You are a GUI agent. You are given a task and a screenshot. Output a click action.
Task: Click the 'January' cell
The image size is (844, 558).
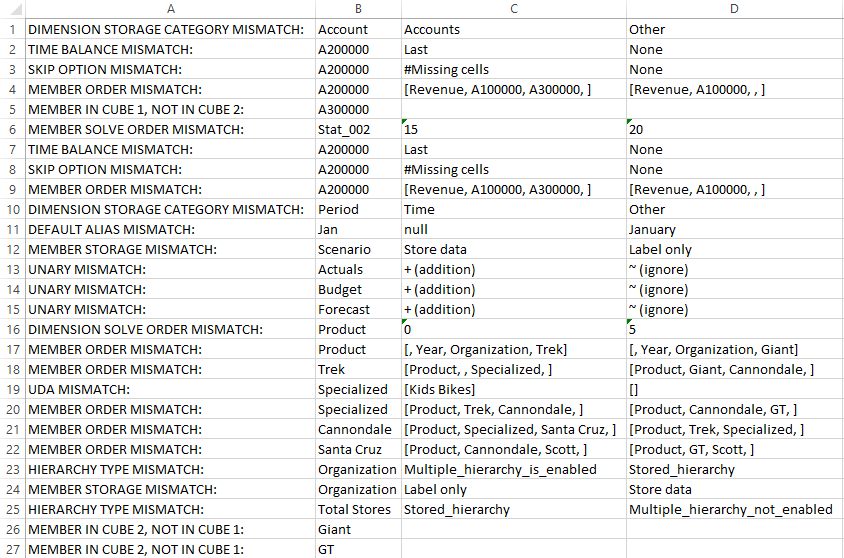(735, 230)
